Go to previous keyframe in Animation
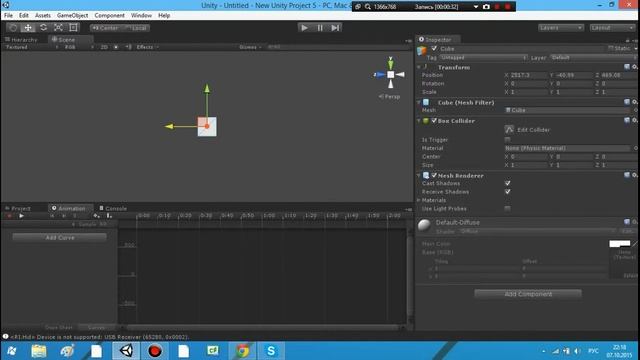The height and width of the screenshot is (360, 640). pyautogui.click(x=52, y=216)
